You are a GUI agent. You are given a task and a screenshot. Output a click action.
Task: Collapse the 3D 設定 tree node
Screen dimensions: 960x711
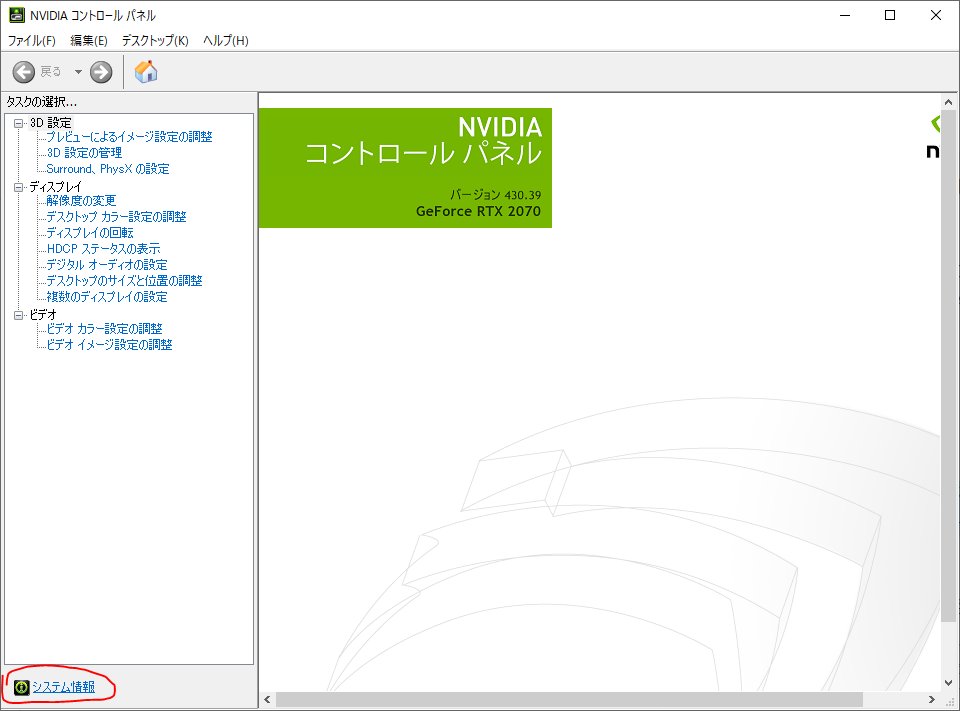pyautogui.click(x=19, y=123)
